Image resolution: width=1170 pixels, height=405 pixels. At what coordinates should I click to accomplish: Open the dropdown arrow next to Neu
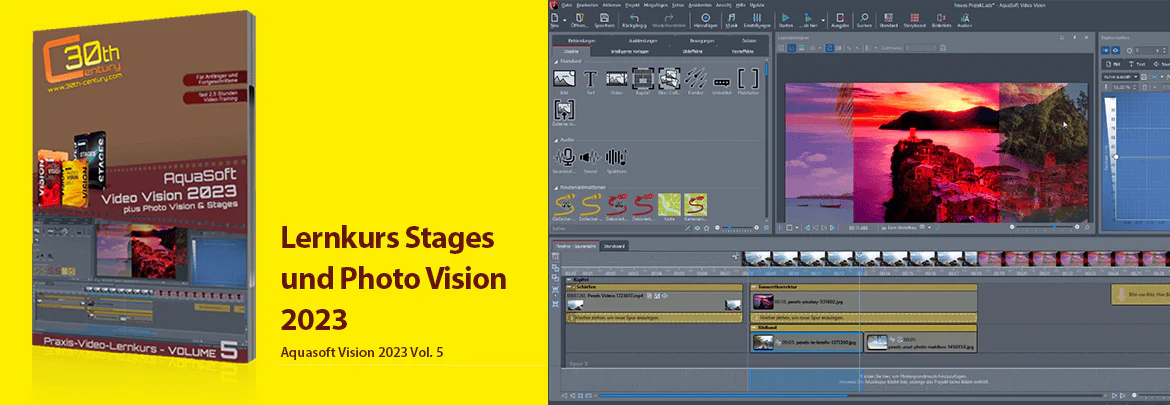click(x=566, y=18)
